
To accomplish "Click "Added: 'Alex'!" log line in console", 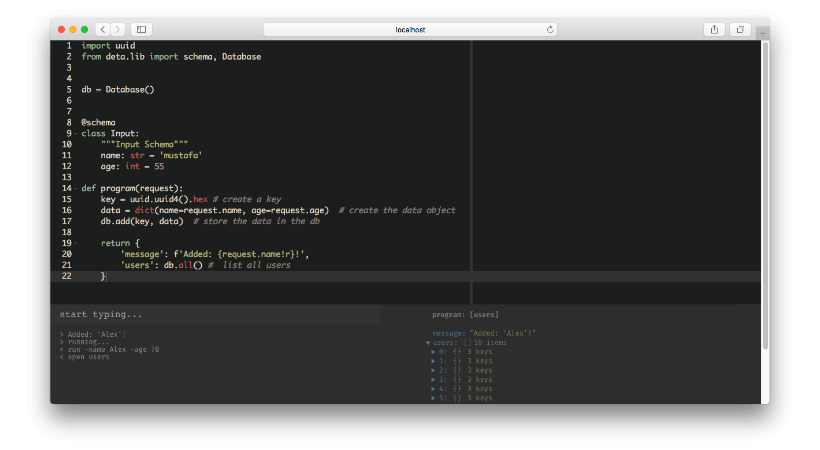I will pos(93,334).
